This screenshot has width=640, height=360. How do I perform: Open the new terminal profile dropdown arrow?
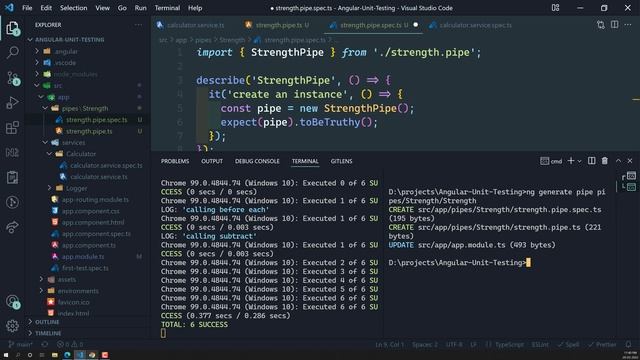pos(579,161)
